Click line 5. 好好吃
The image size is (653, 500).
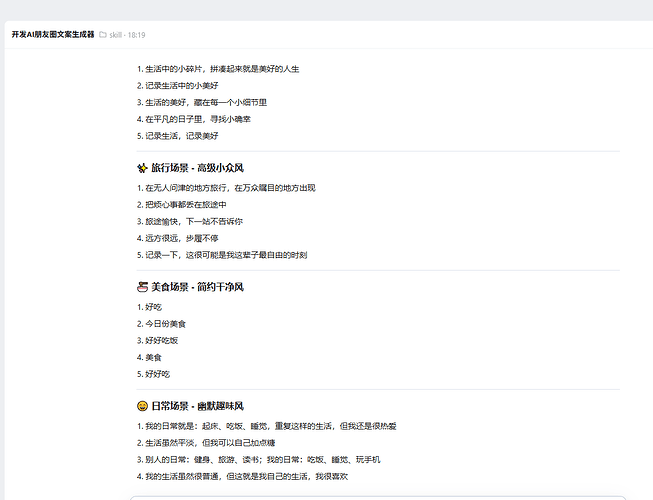click(x=154, y=374)
